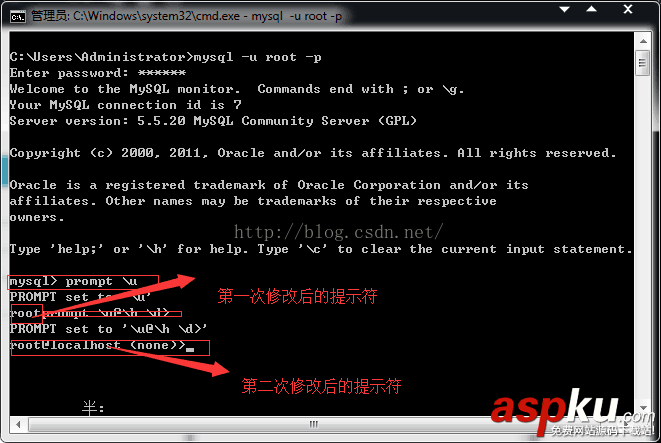Click the horizontal scrollbar thumb
Image resolution: width=661 pixels, height=443 pixels.
(x=314, y=424)
